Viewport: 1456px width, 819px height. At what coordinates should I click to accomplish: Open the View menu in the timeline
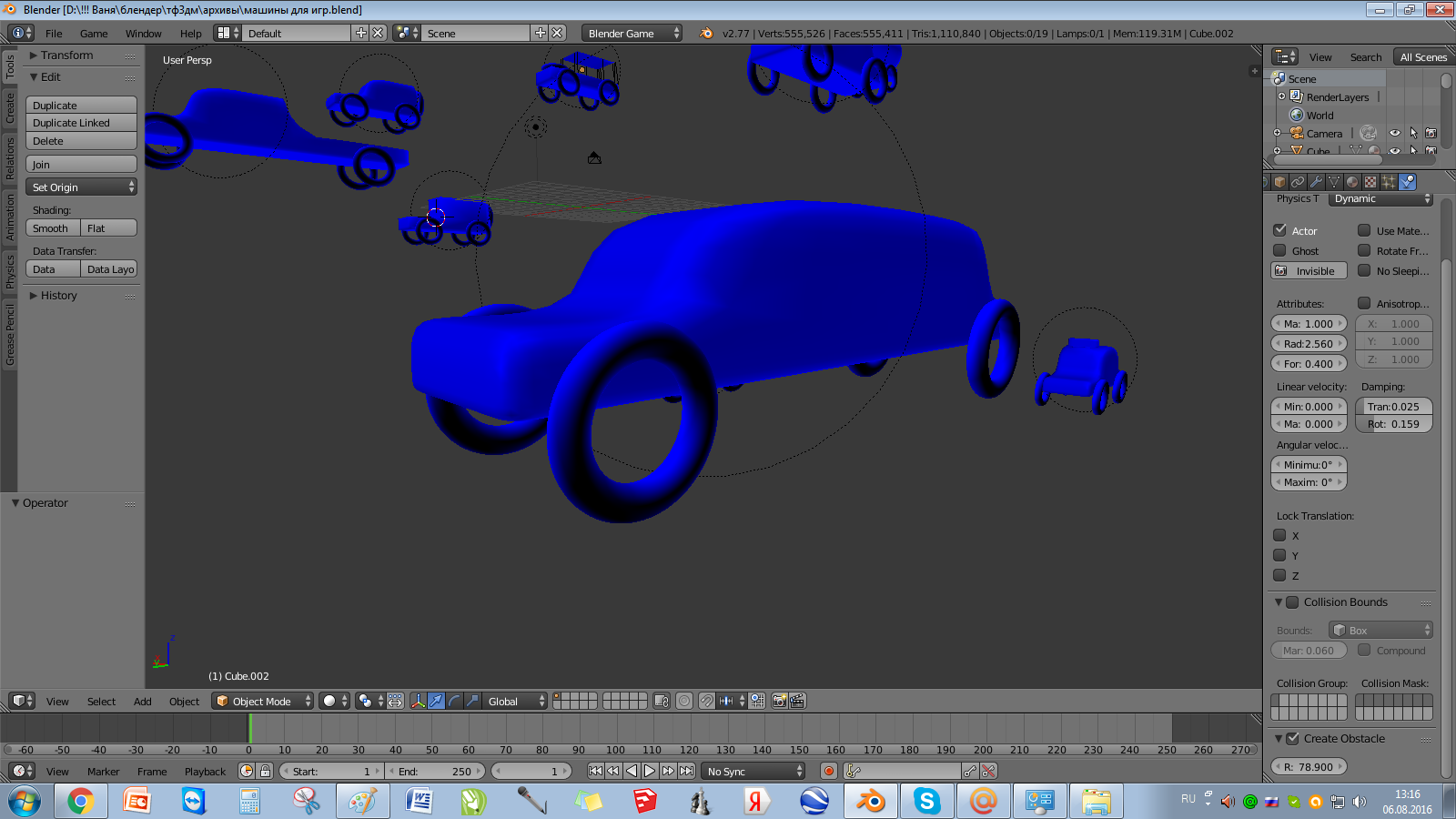57,771
